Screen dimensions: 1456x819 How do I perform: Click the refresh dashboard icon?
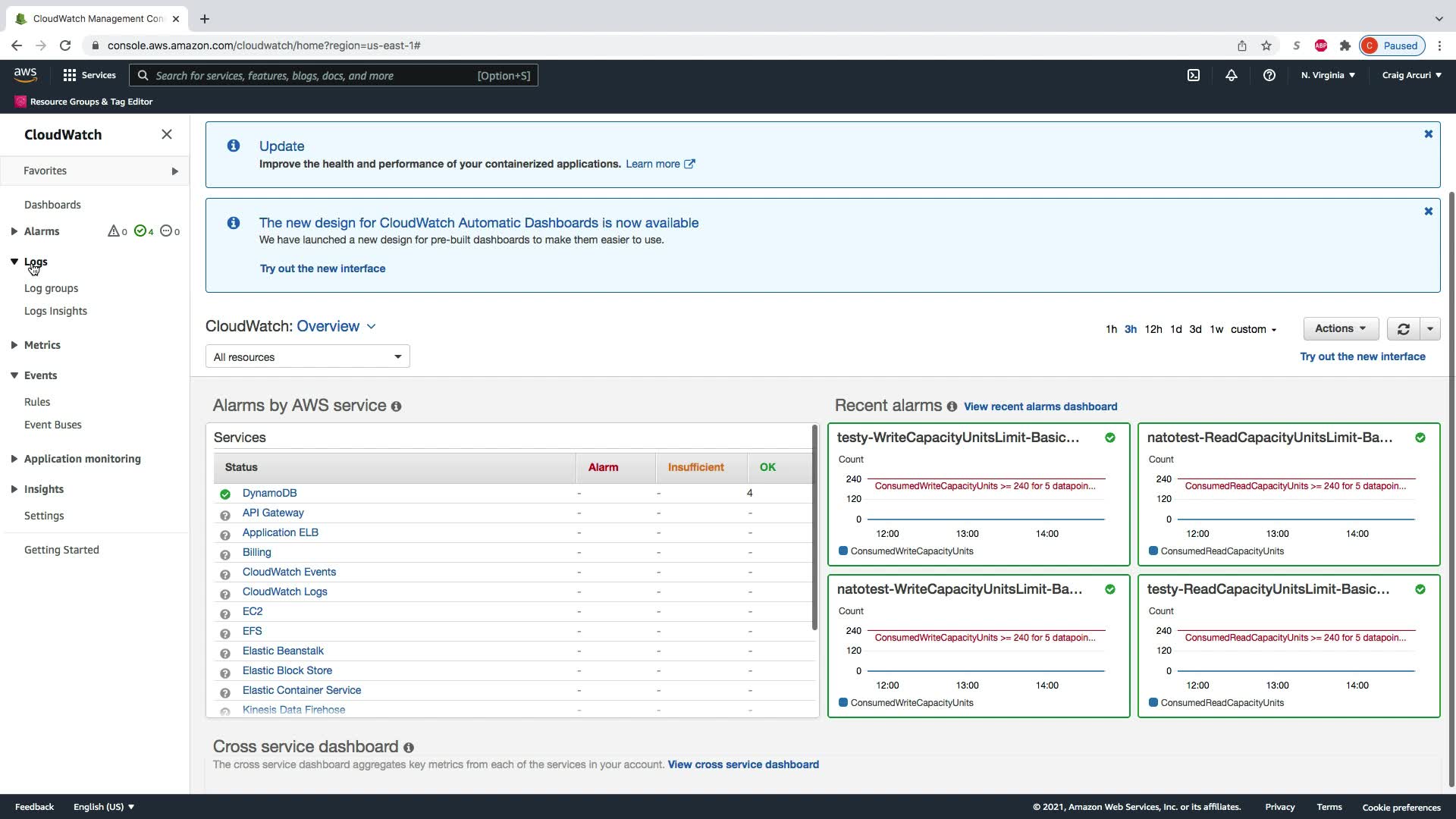click(x=1403, y=329)
